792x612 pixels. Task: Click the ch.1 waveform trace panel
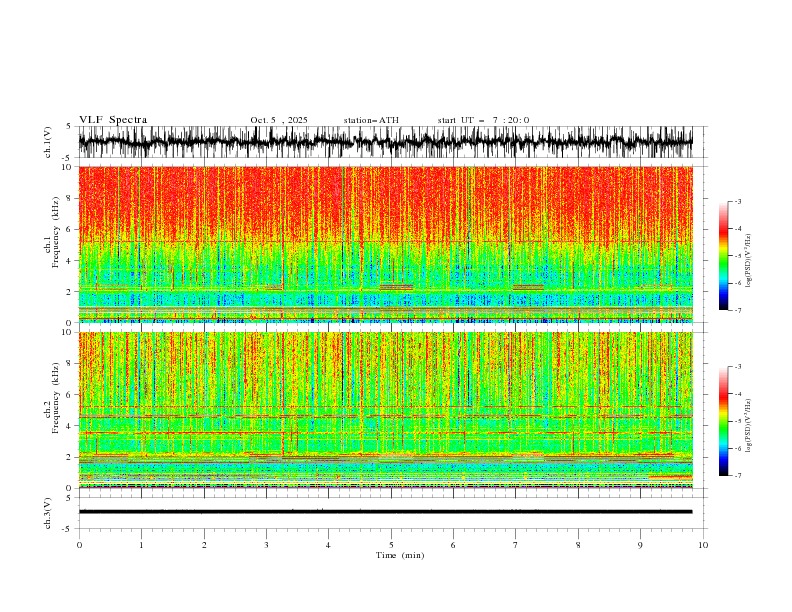(x=385, y=142)
